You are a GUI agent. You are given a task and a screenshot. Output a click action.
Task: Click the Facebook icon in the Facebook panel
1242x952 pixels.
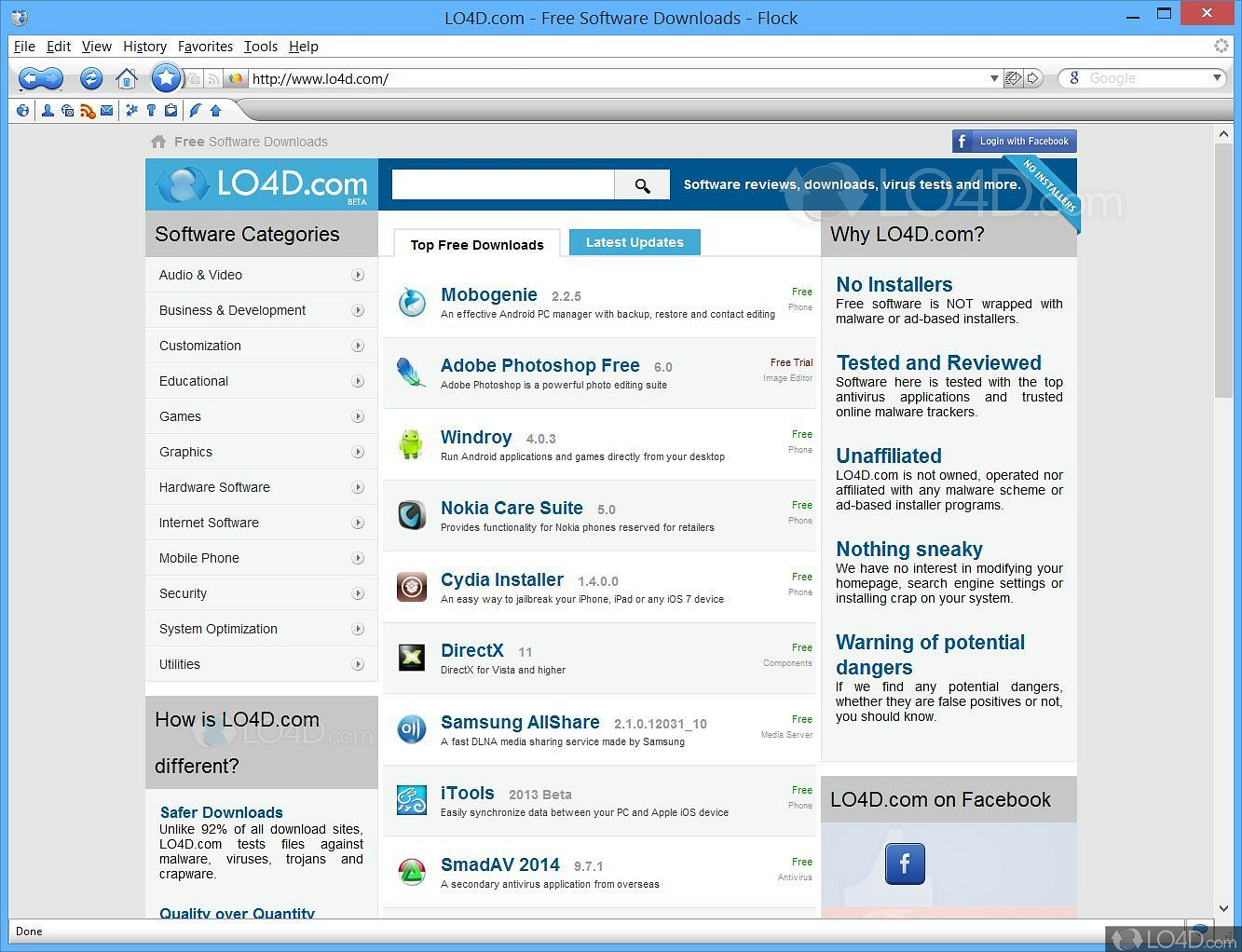pos(905,864)
